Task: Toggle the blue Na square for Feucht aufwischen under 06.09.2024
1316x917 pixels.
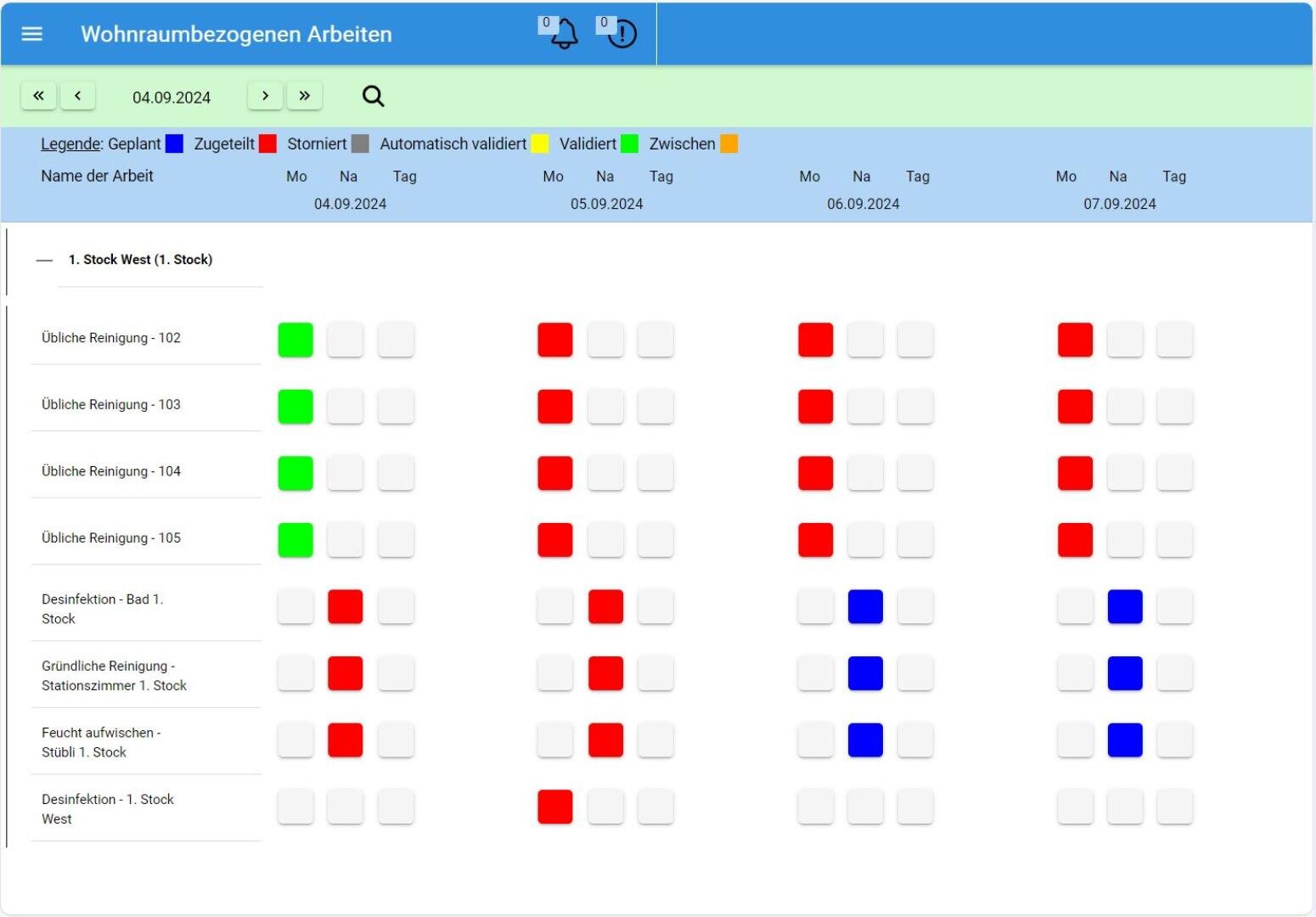Action: point(864,740)
